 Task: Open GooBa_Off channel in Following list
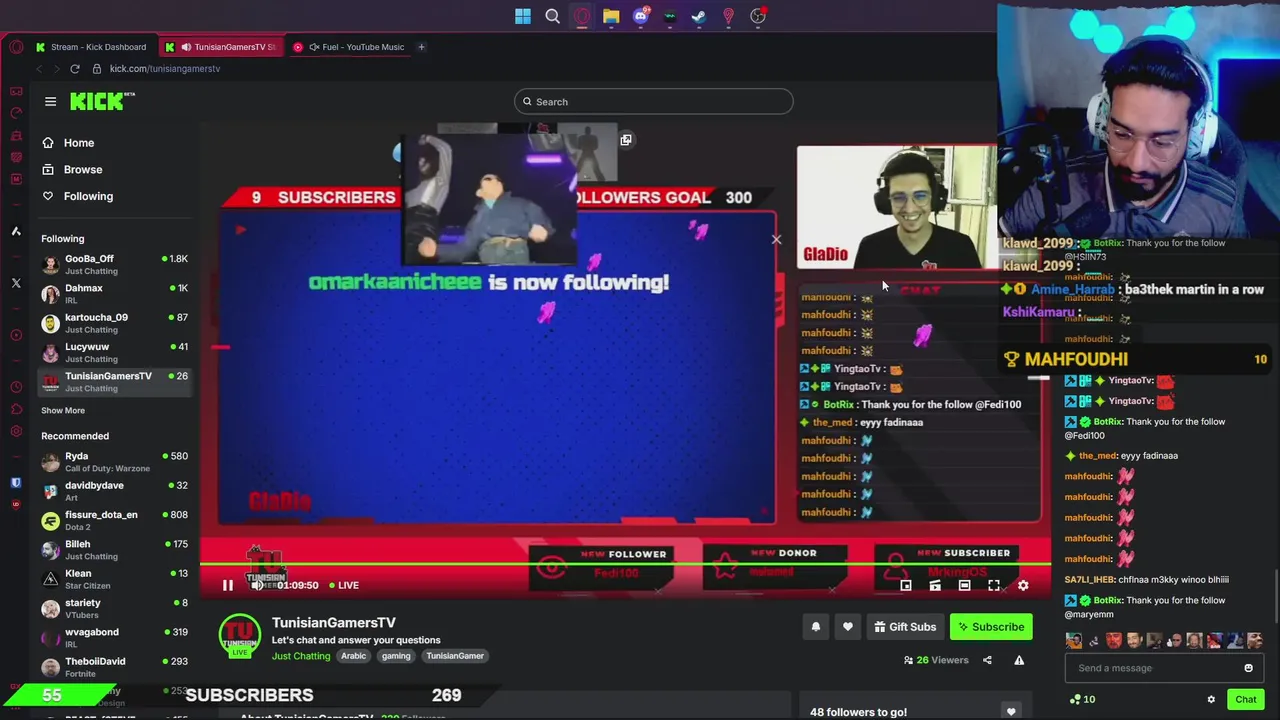[x=114, y=264]
